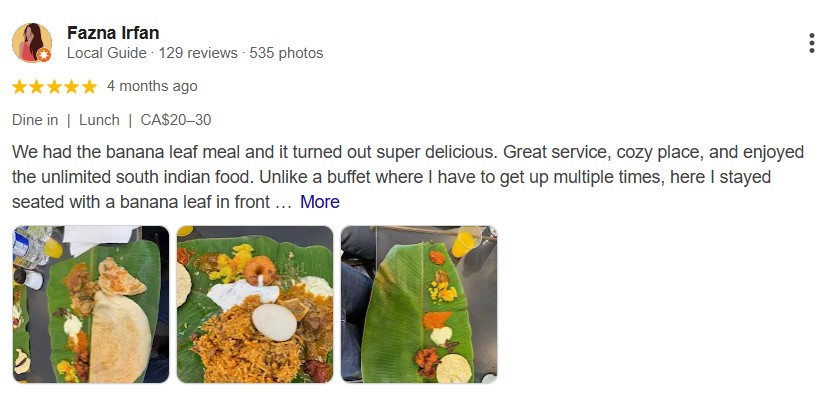Click the CA$20–30 price range

[175, 120]
